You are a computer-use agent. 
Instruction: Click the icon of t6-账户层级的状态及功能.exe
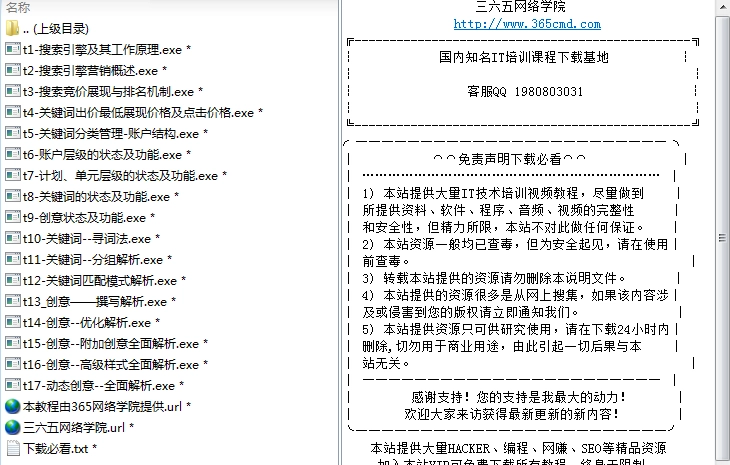(x=13, y=154)
